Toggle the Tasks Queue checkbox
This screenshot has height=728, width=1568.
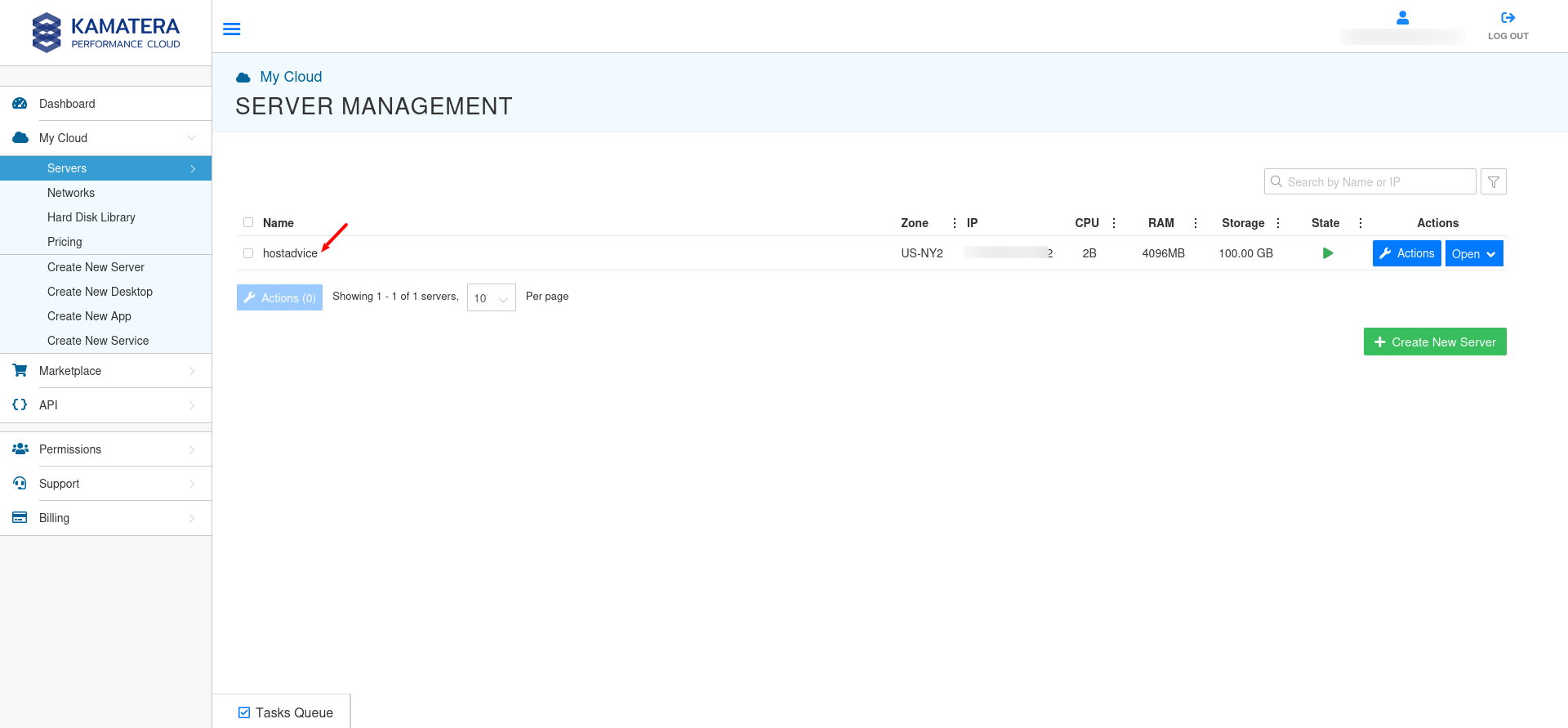point(244,712)
